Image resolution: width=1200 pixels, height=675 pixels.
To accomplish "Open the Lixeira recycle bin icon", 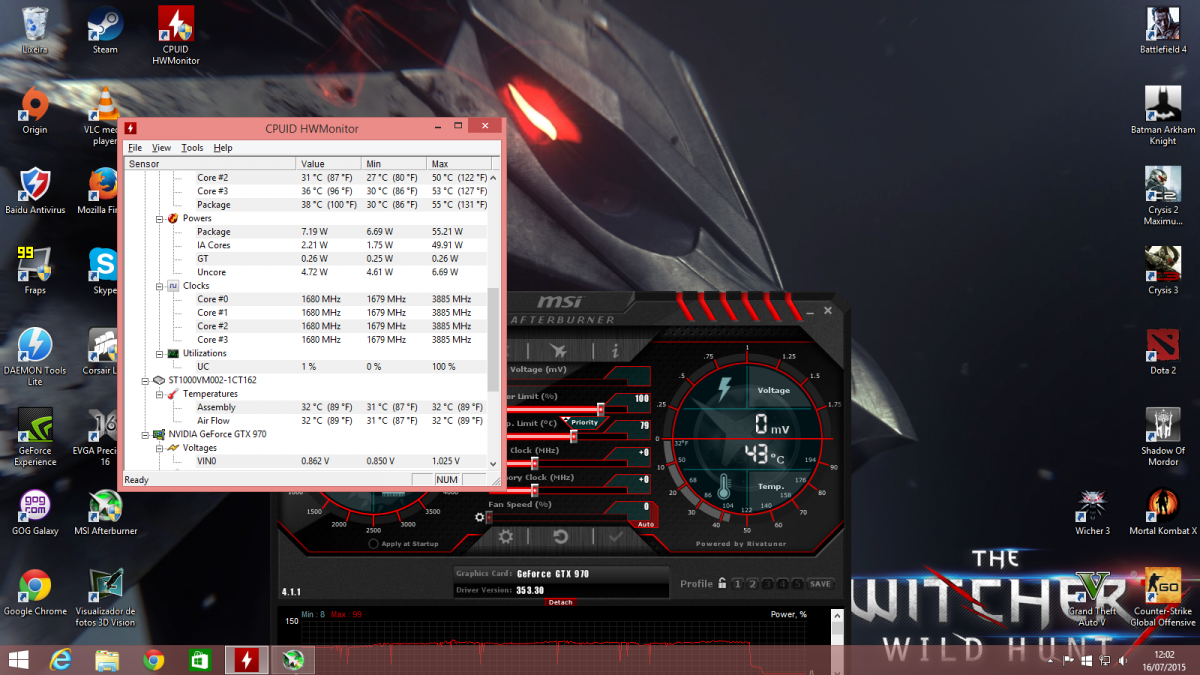I will point(35,30).
